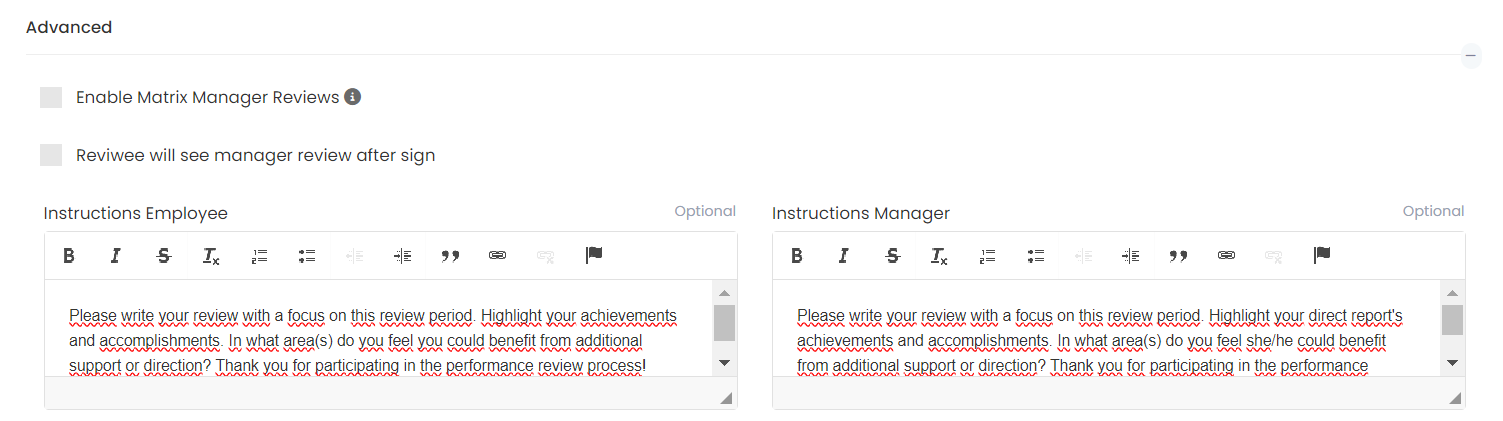Toggle bold in Instructions Employee editor
1503x421 pixels.
tap(69, 256)
